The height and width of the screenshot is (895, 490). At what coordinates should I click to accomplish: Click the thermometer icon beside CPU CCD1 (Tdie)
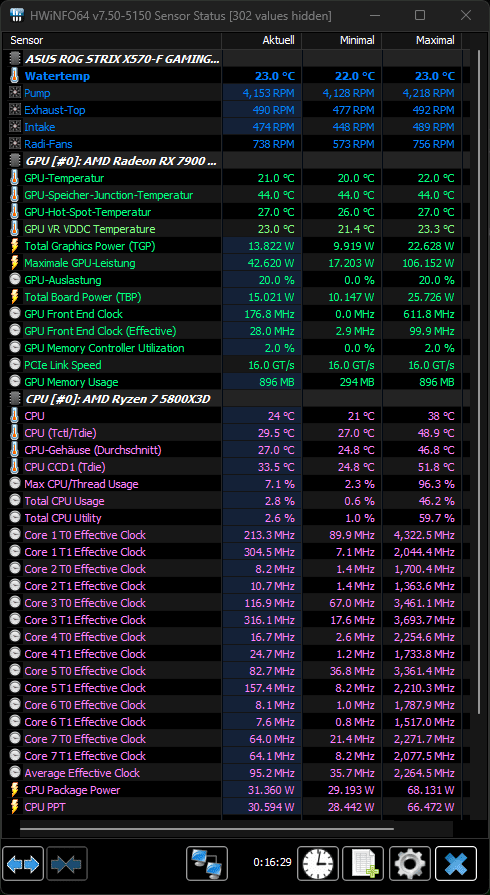click(15, 467)
